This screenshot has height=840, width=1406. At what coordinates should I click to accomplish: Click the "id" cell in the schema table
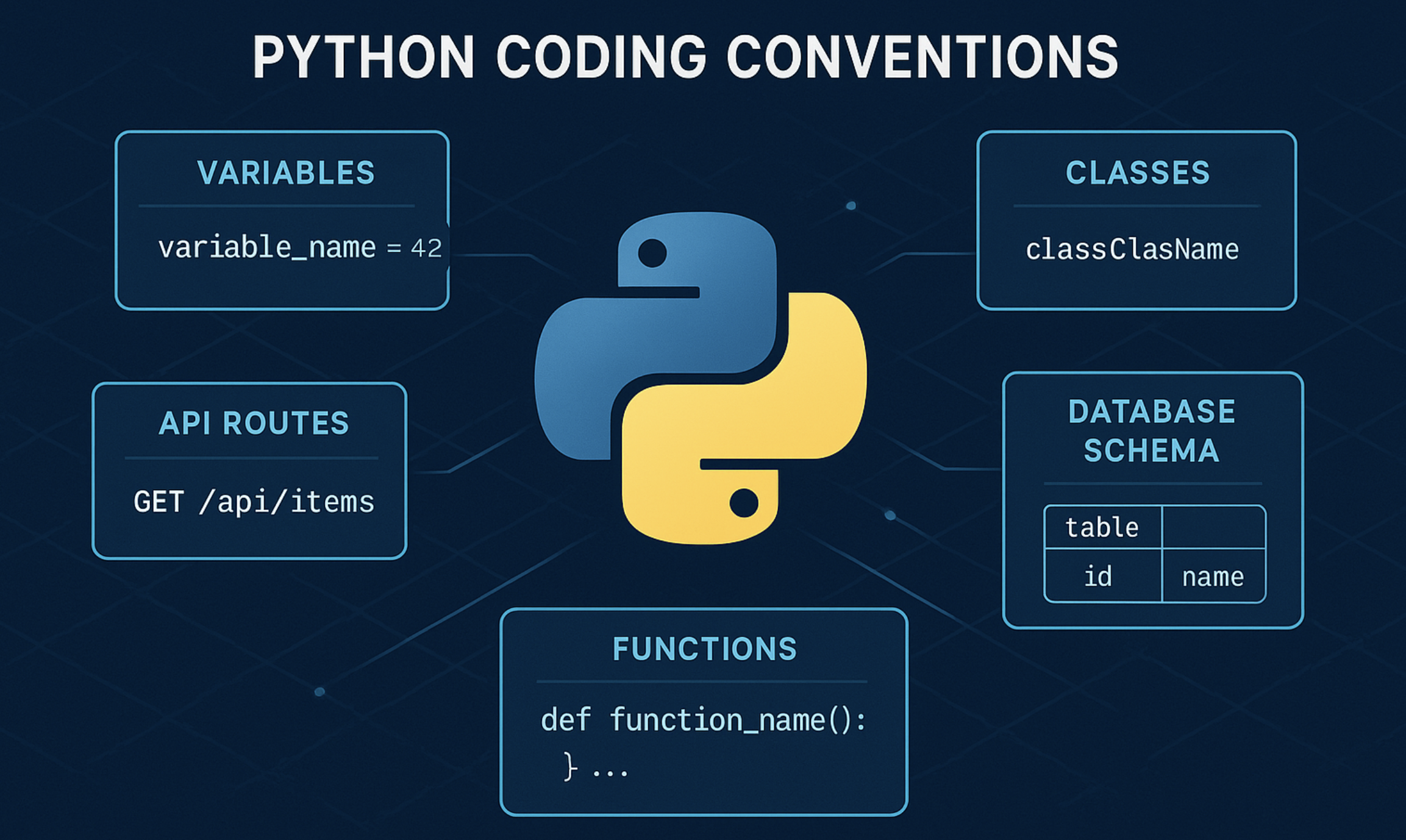1102,576
